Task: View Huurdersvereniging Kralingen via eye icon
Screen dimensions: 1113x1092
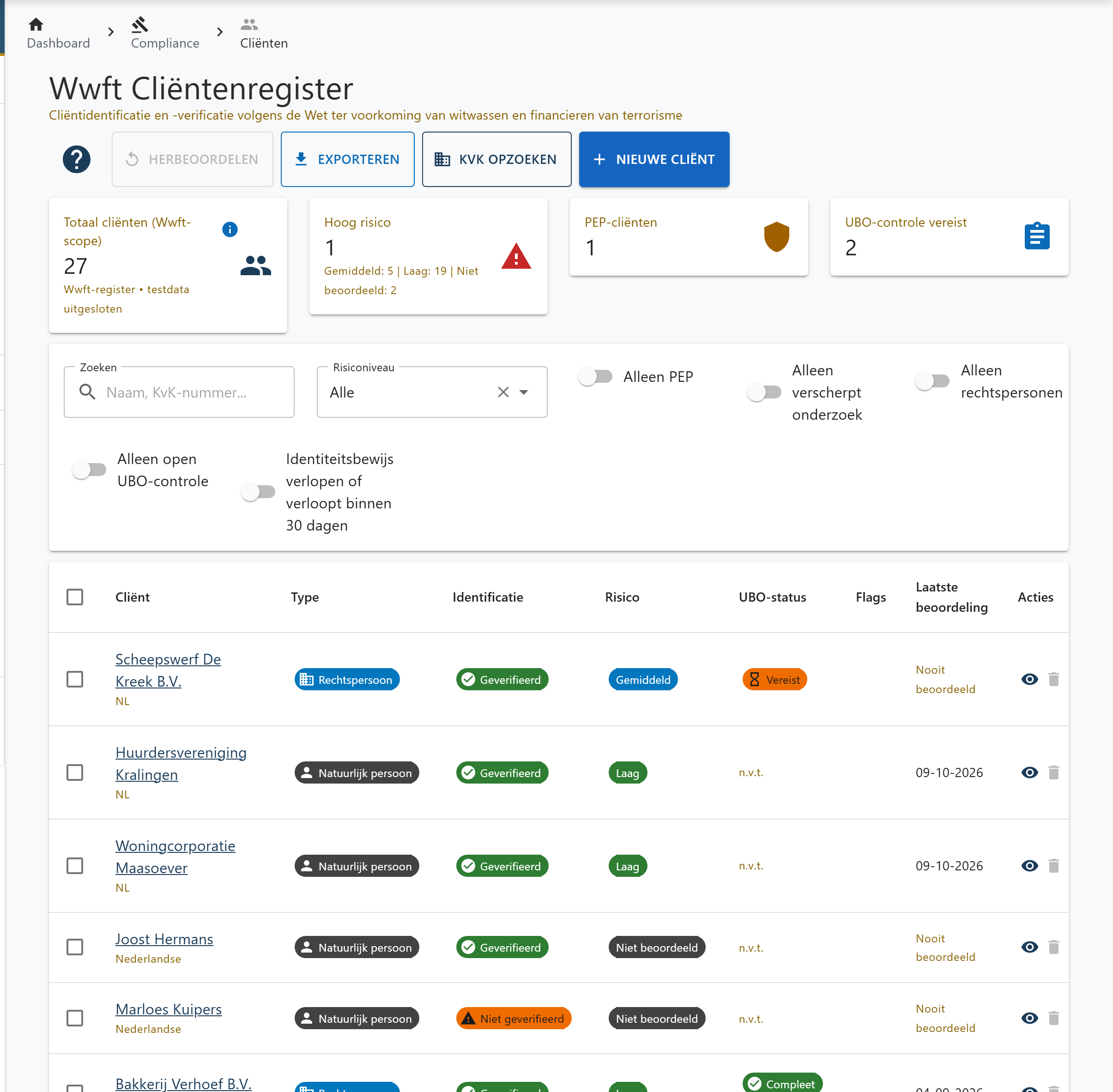Action: coord(1030,772)
